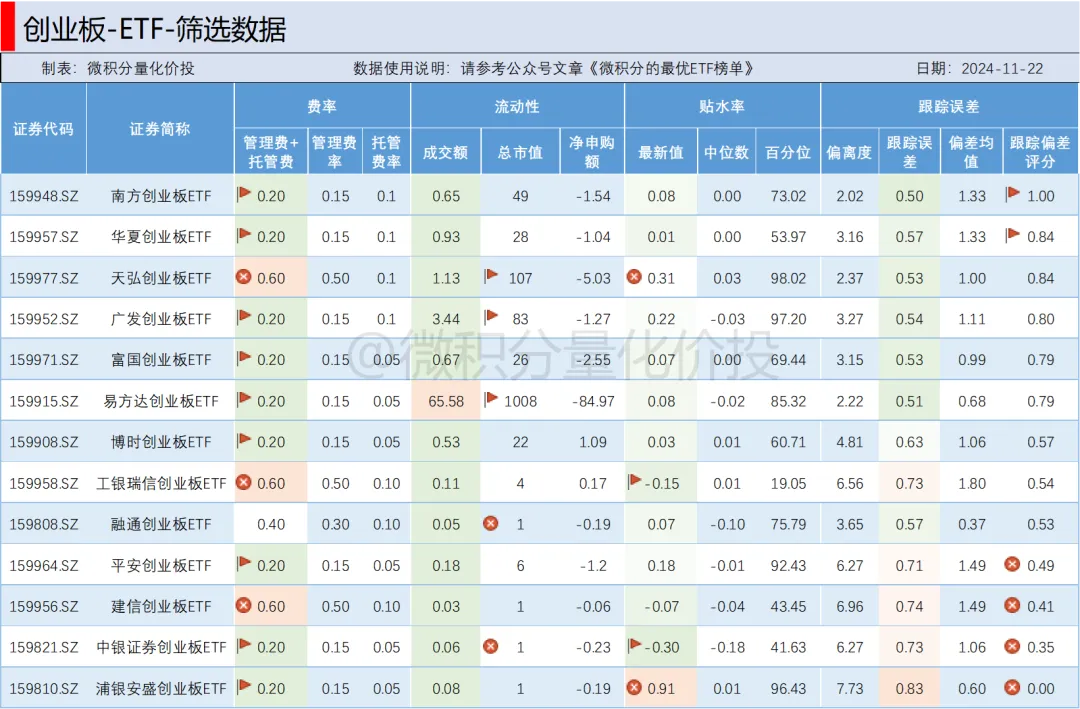Select the 跟踪误差 column group header
This screenshot has height=709, width=1080.
click(x=948, y=106)
